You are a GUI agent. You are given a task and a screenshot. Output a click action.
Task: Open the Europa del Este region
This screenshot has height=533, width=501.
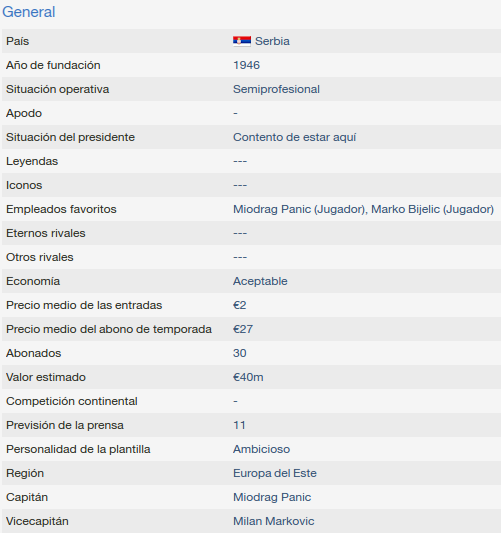tap(275, 473)
